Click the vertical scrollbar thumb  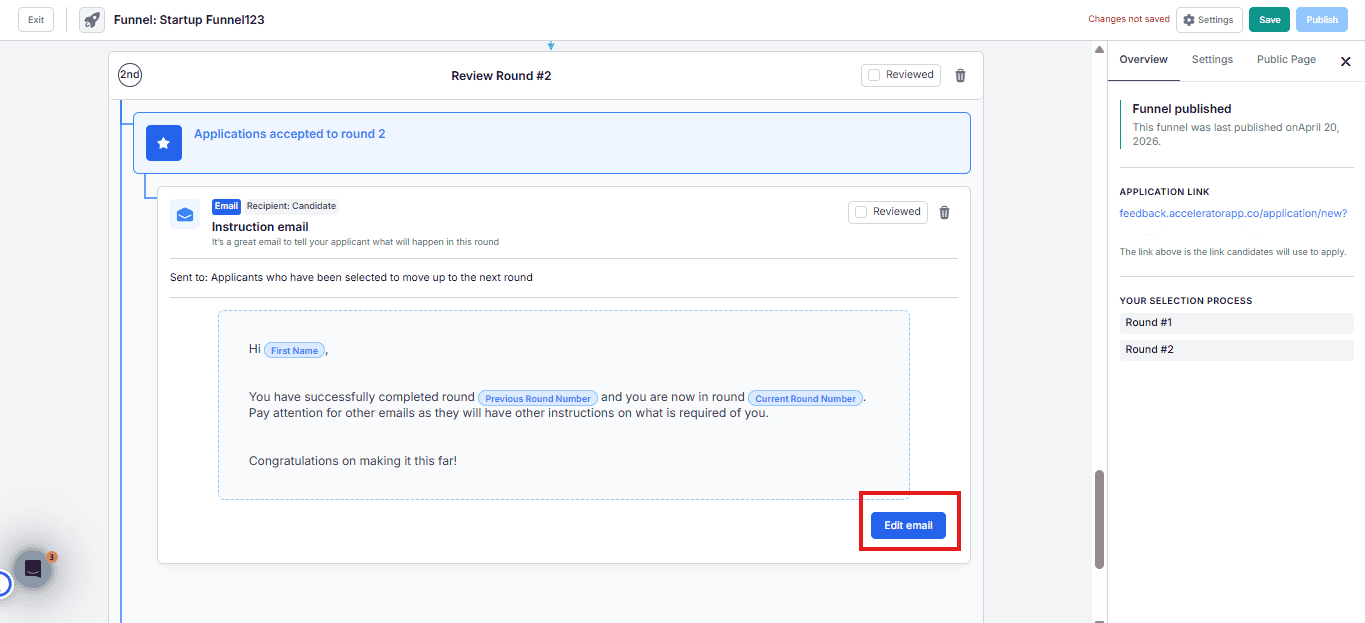[1100, 518]
